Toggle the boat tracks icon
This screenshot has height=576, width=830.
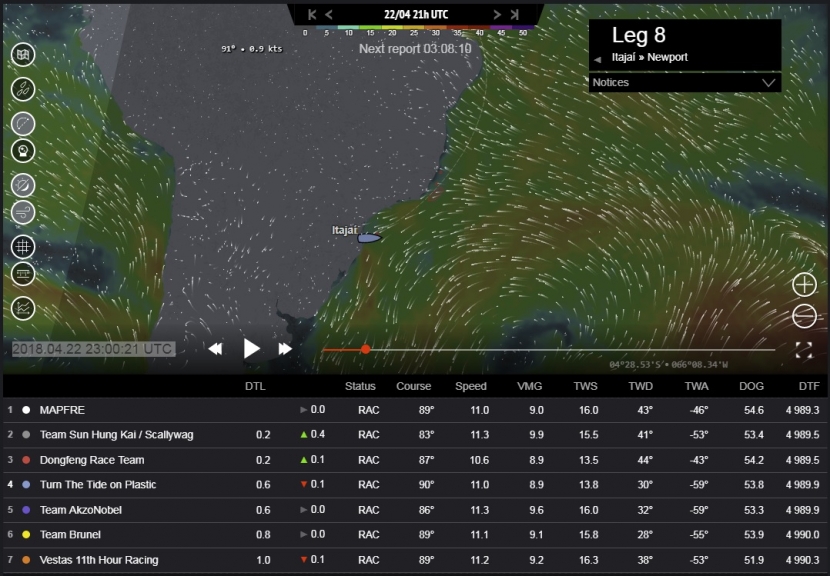(23, 89)
